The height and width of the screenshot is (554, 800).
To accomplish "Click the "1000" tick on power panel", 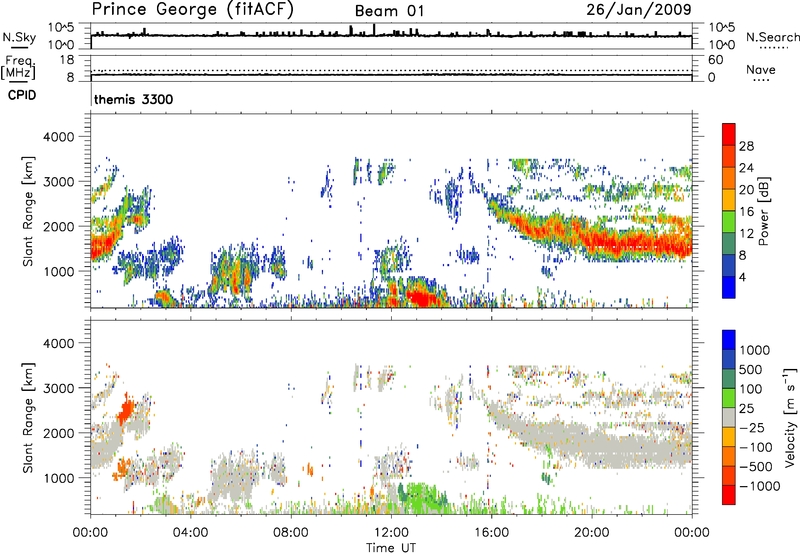I will tap(59, 271).
